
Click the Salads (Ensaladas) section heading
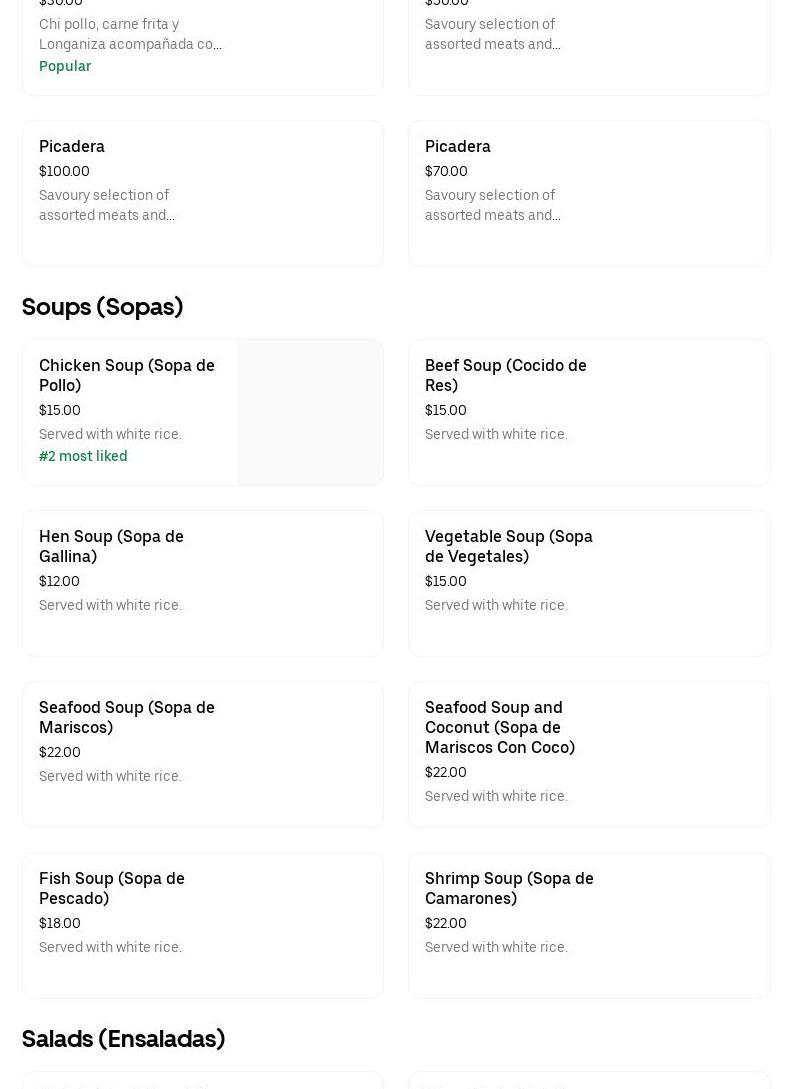click(x=123, y=1038)
